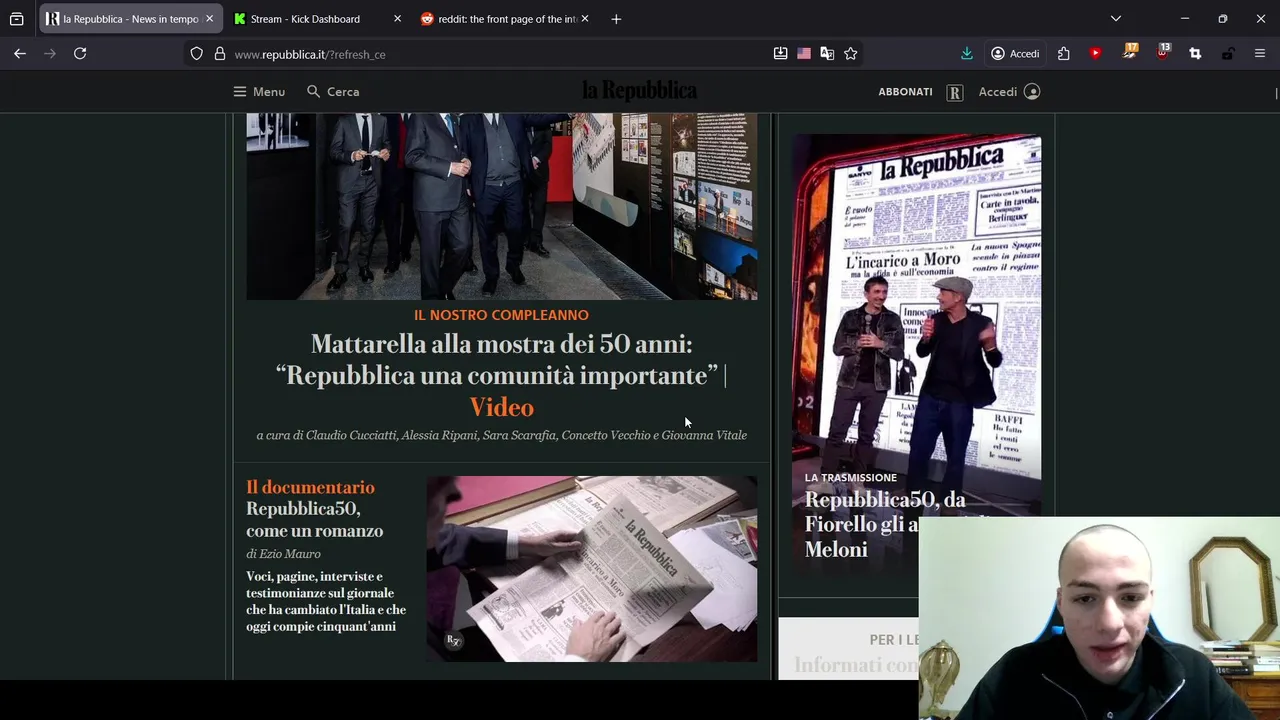Click the IL NOSTRO COMPLEANNO section label
This screenshot has width=1280, height=720.
502,315
